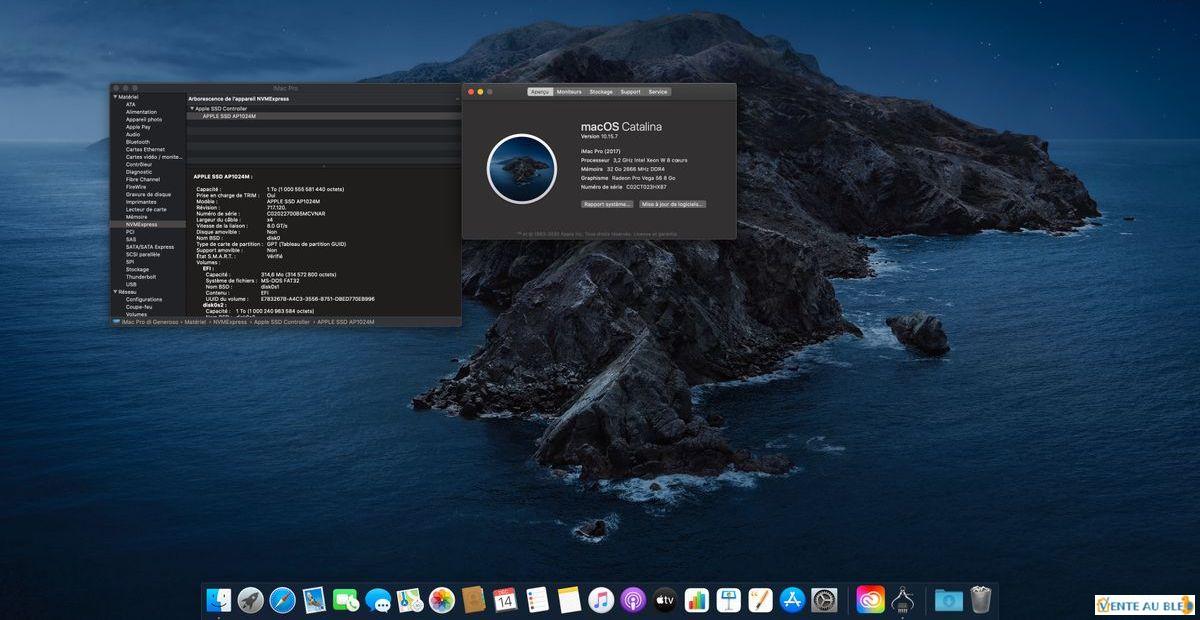
Task: Switch to the Service tab
Action: click(658, 91)
